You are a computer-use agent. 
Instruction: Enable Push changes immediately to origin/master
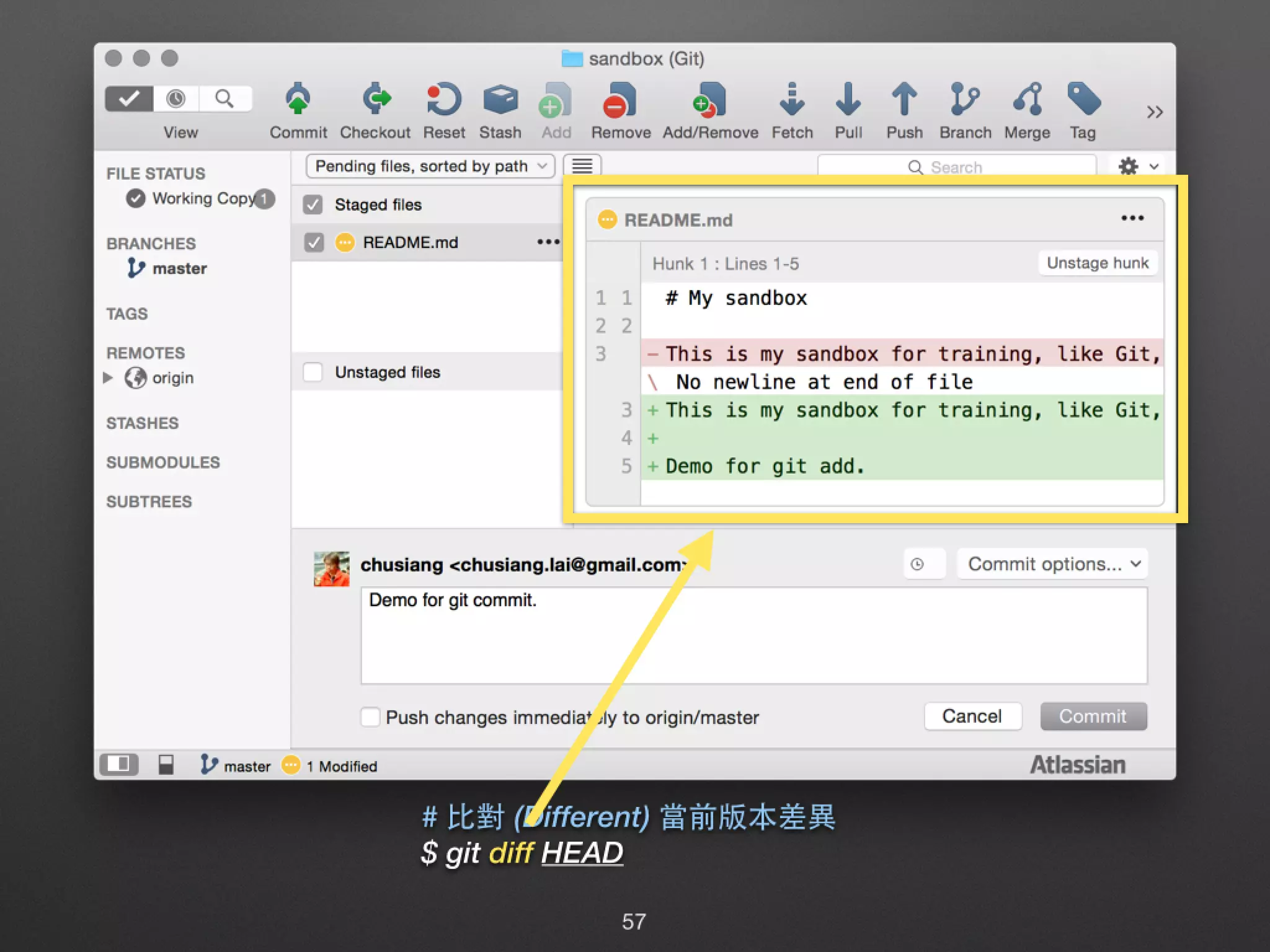370,717
